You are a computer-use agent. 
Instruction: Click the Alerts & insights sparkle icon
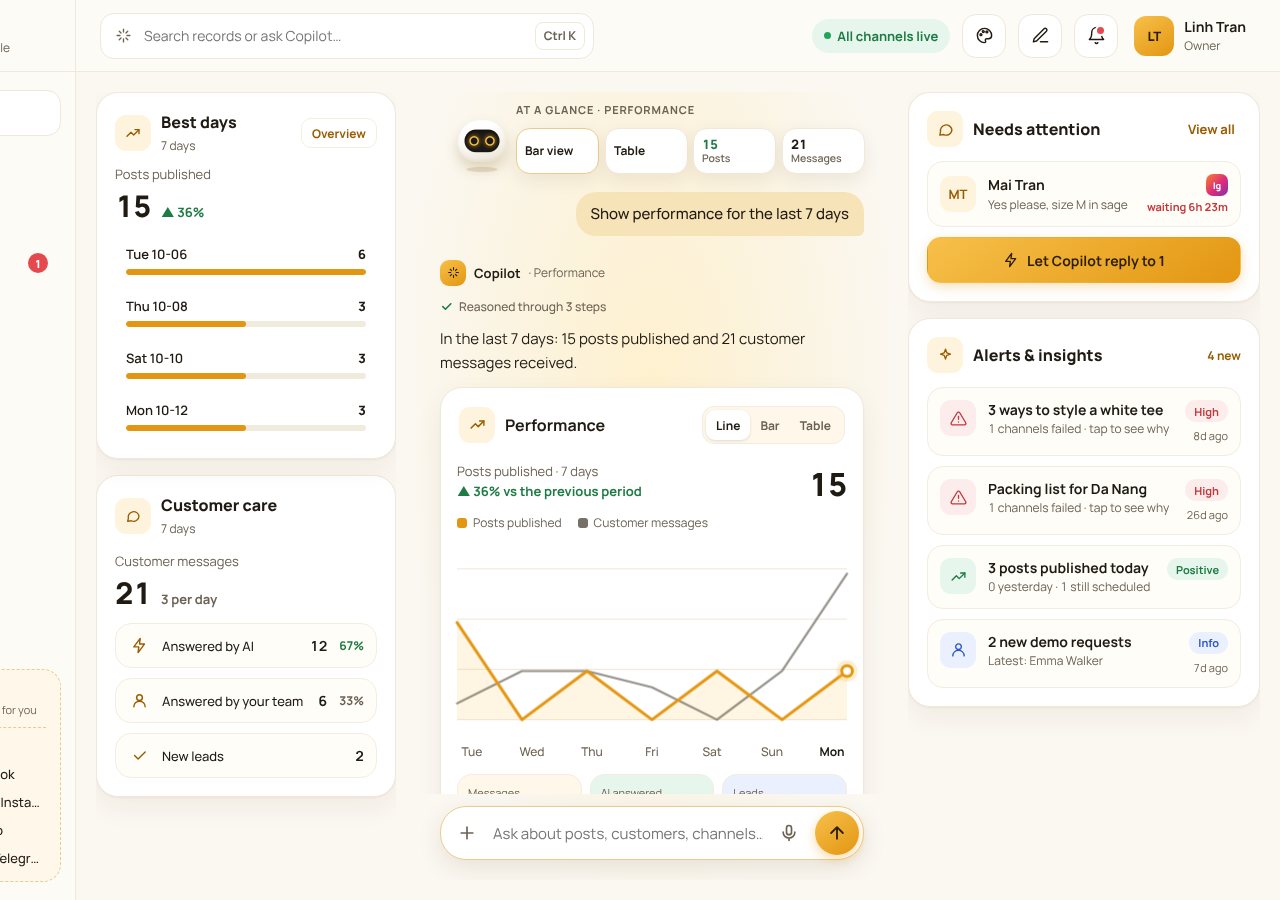(x=945, y=355)
